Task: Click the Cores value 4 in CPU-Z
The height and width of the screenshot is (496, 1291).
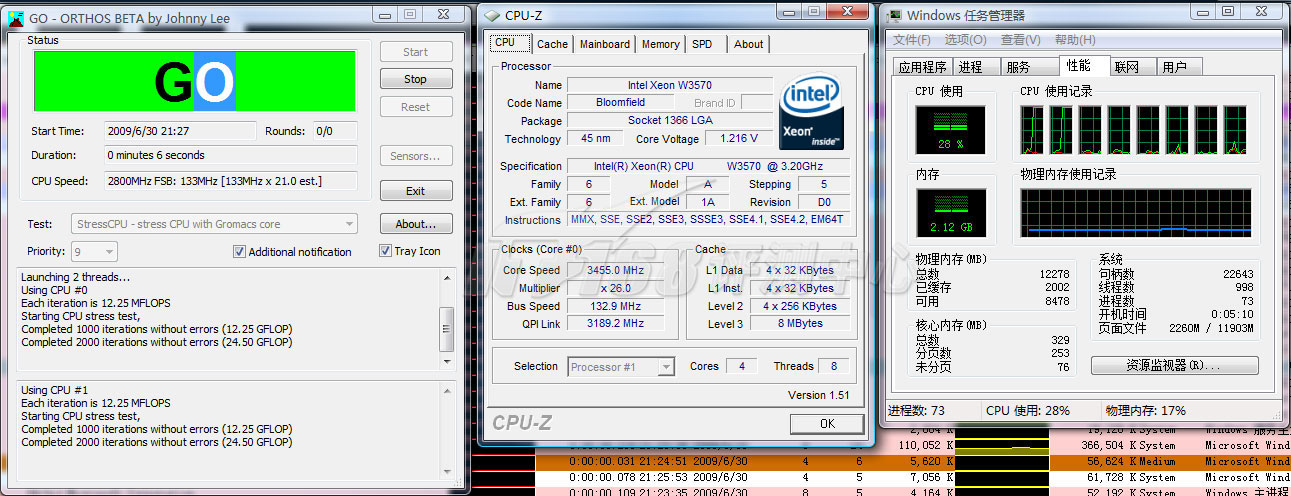Action: click(x=741, y=366)
